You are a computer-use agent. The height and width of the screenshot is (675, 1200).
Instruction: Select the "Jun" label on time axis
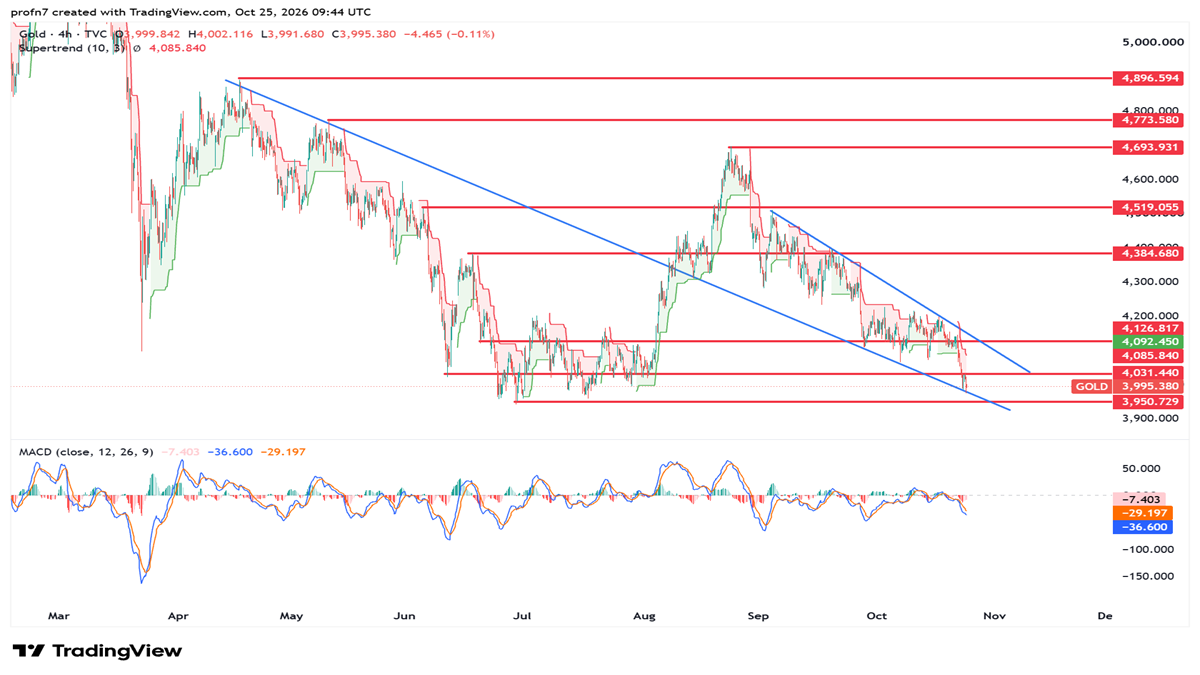(x=406, y=616)
